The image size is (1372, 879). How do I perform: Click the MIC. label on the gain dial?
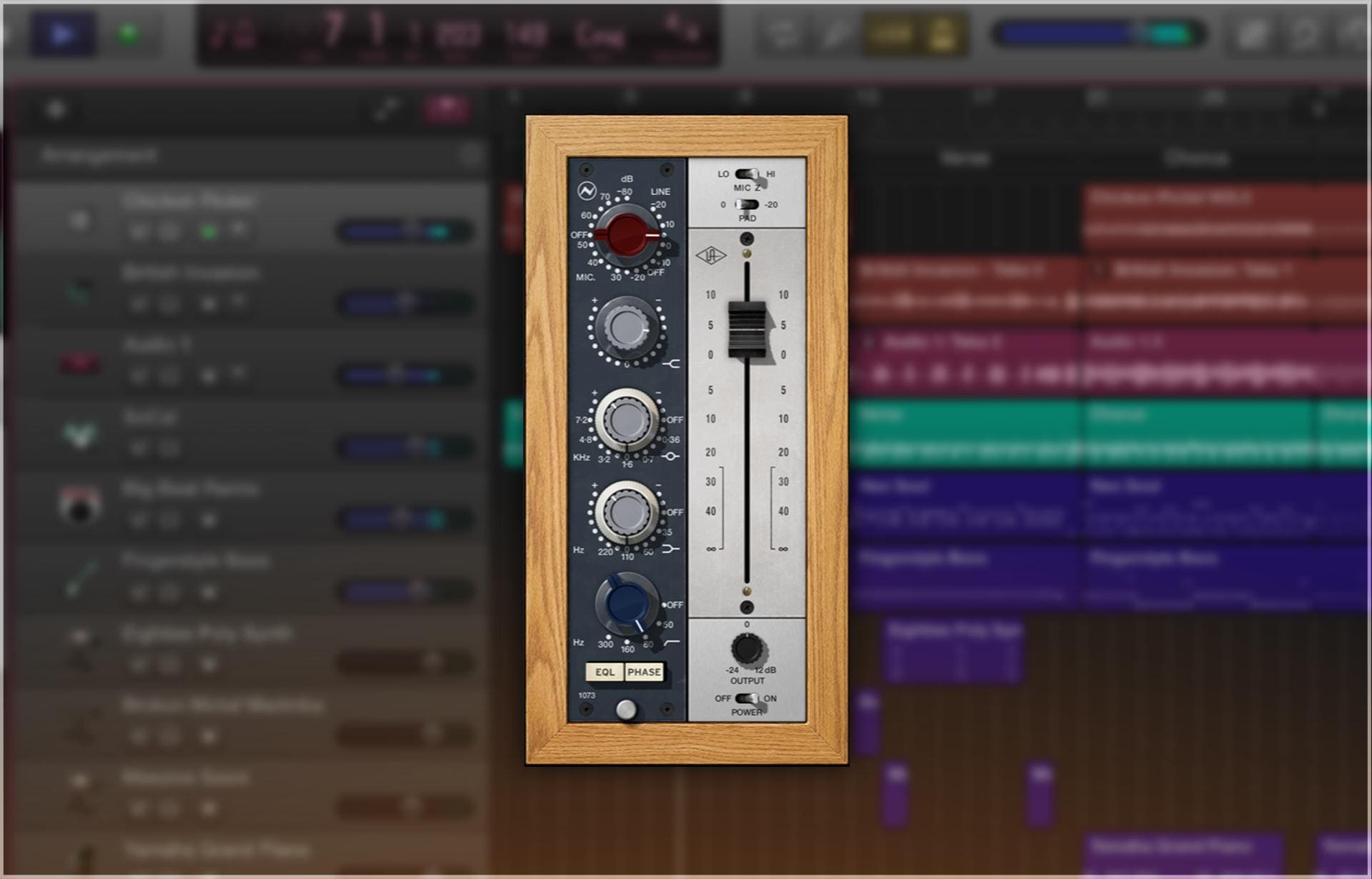click(x=585, y=277)
